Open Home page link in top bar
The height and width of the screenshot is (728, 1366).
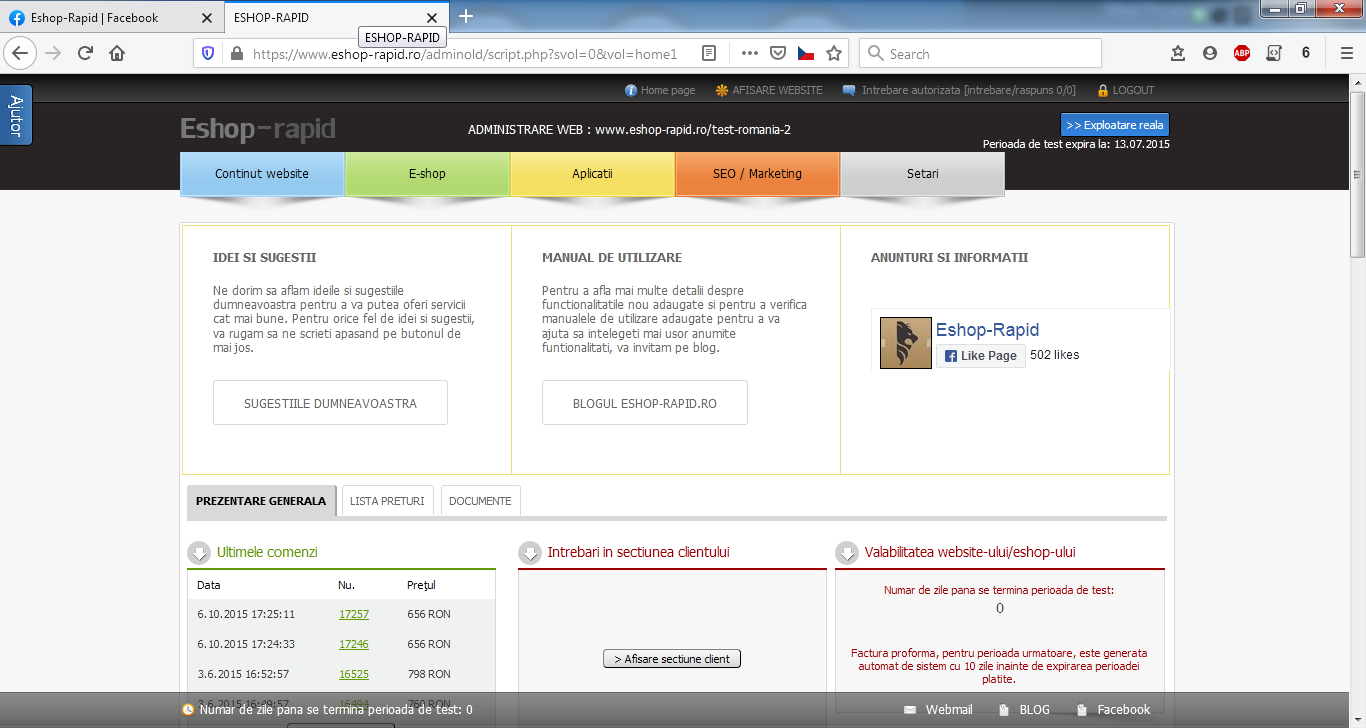tap(660, 90)
